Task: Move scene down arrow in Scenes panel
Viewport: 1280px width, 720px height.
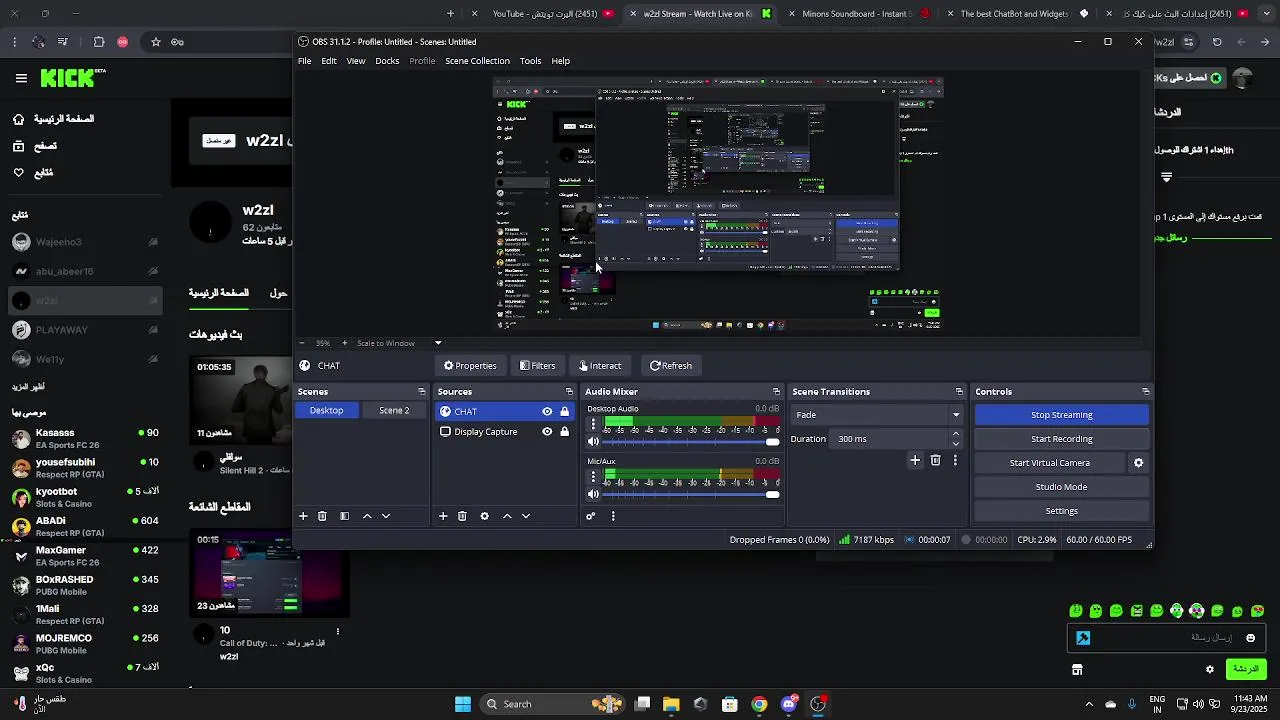Action: pos(386,516)
